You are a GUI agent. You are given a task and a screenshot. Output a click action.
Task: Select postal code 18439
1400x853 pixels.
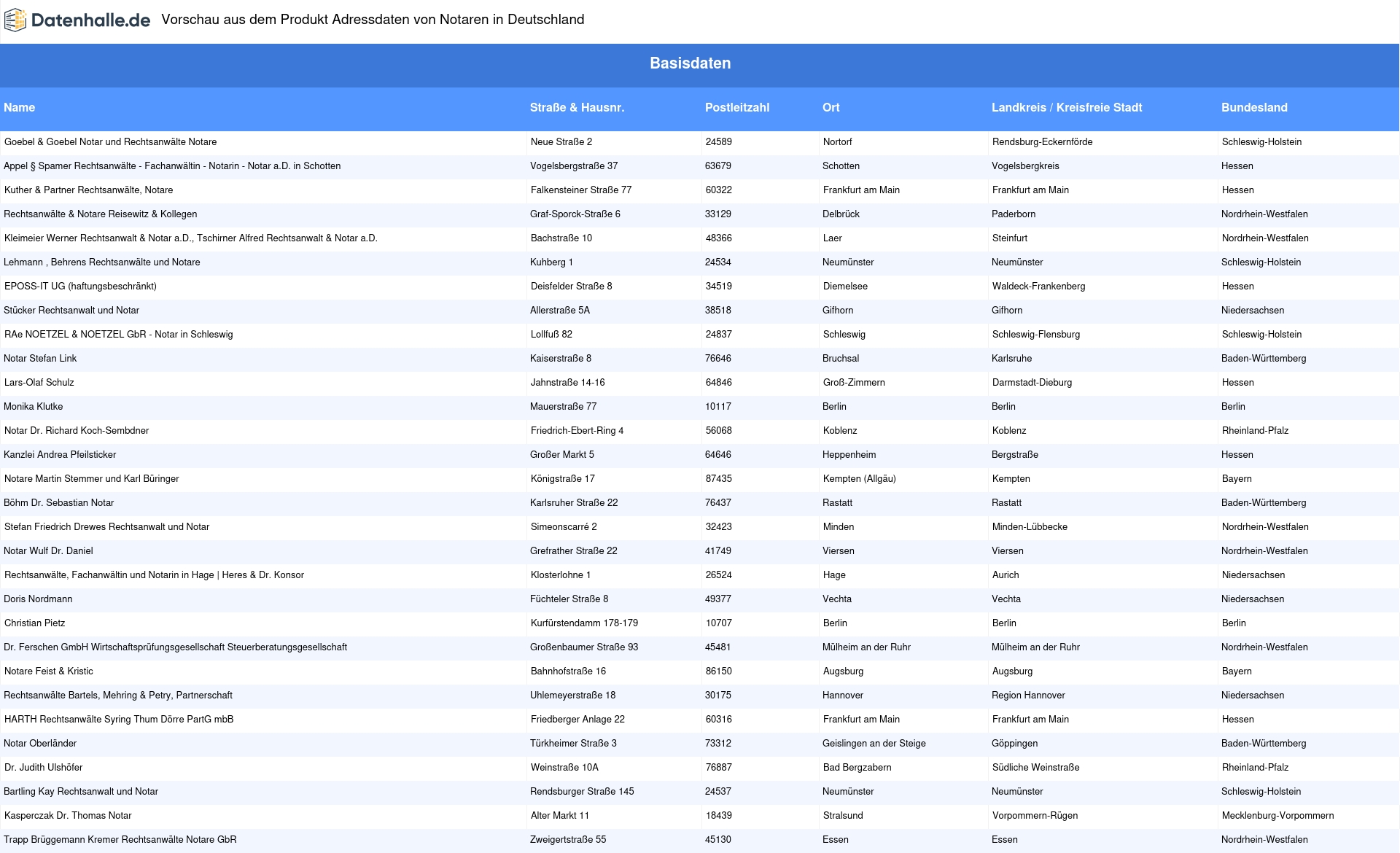pos(719,816)
